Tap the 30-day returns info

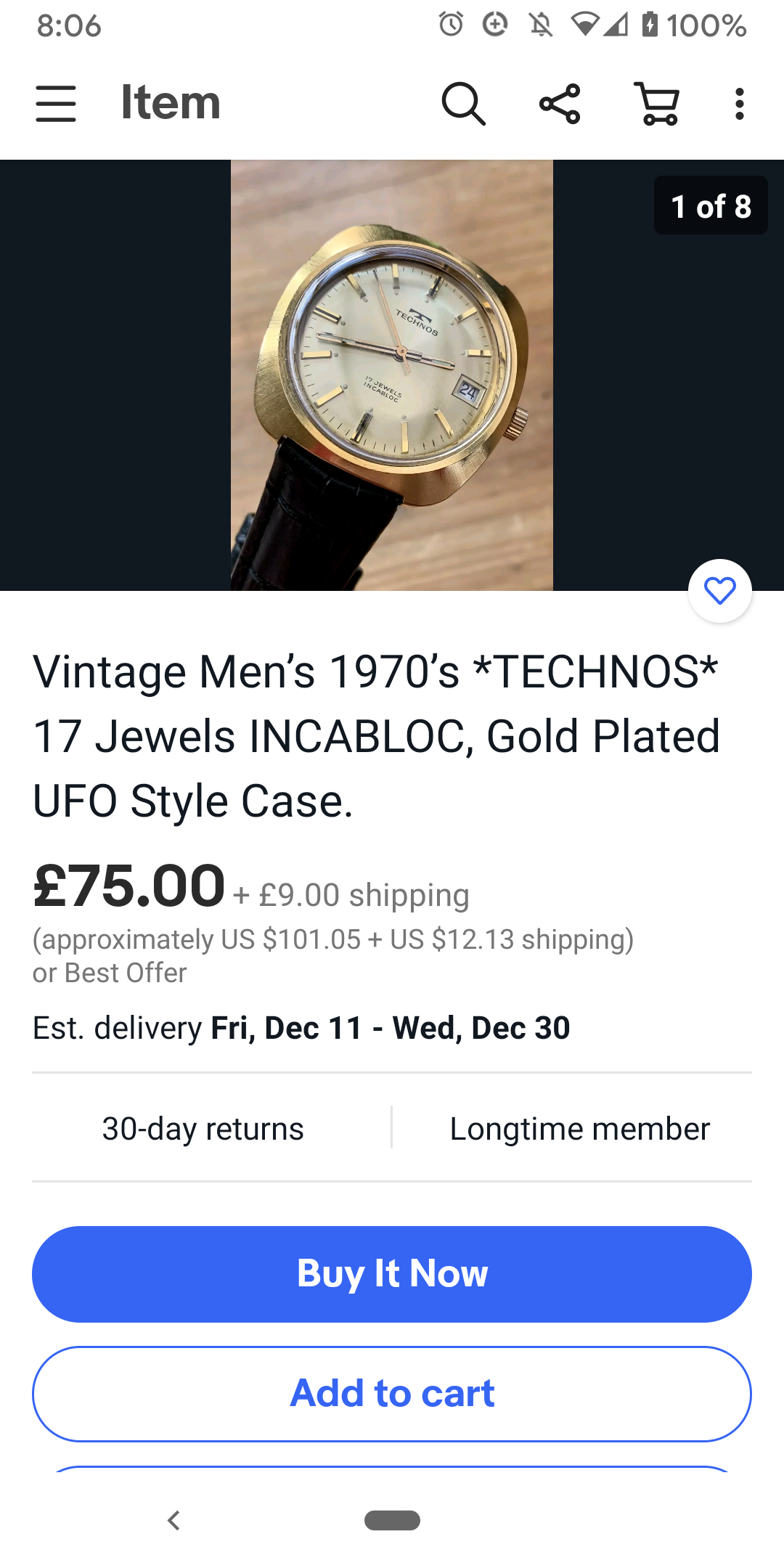pyautogui.click(x=203, y=1129)
